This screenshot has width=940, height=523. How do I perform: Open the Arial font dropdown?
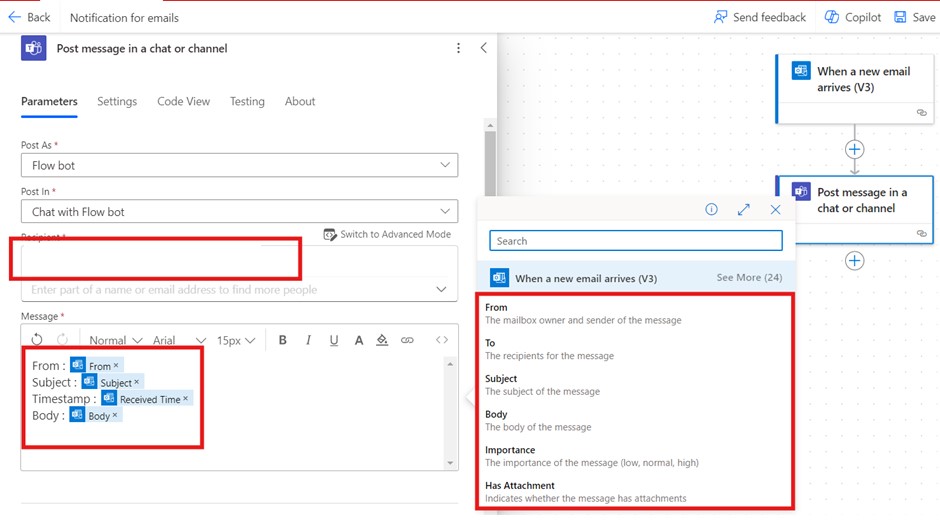179,340
